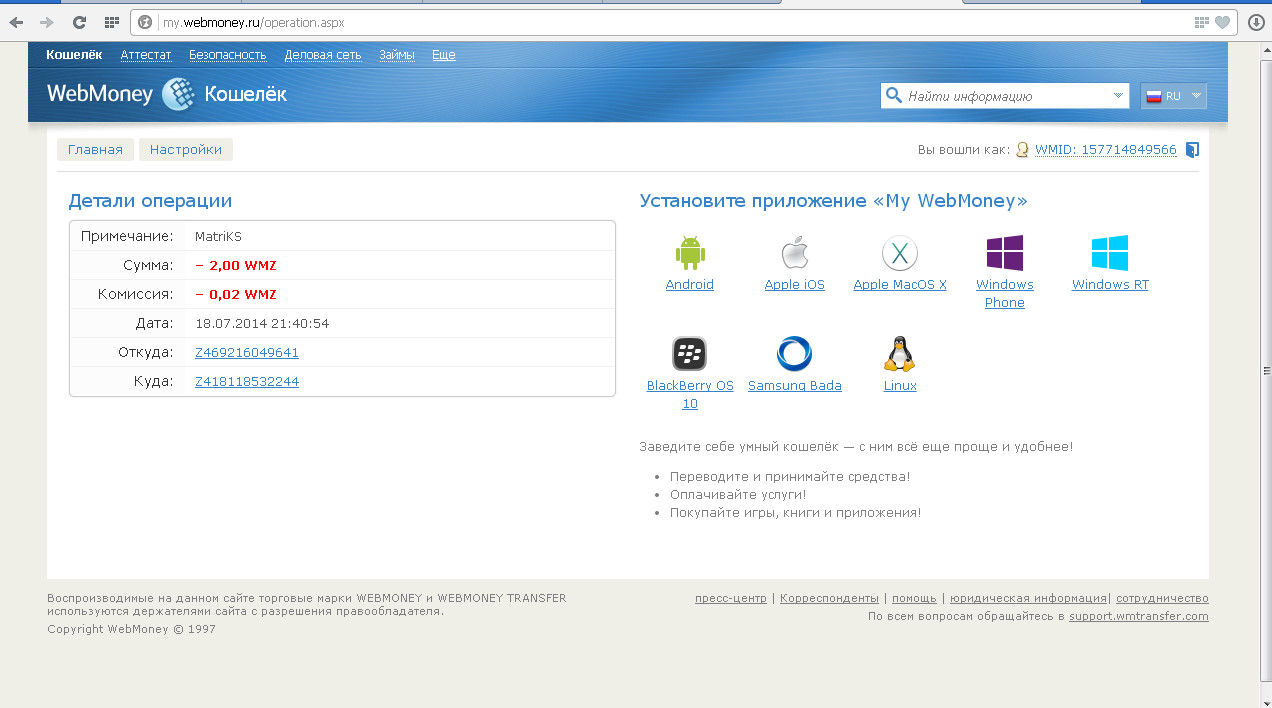Open the Аттестат menu item

(x=146, y=55)
